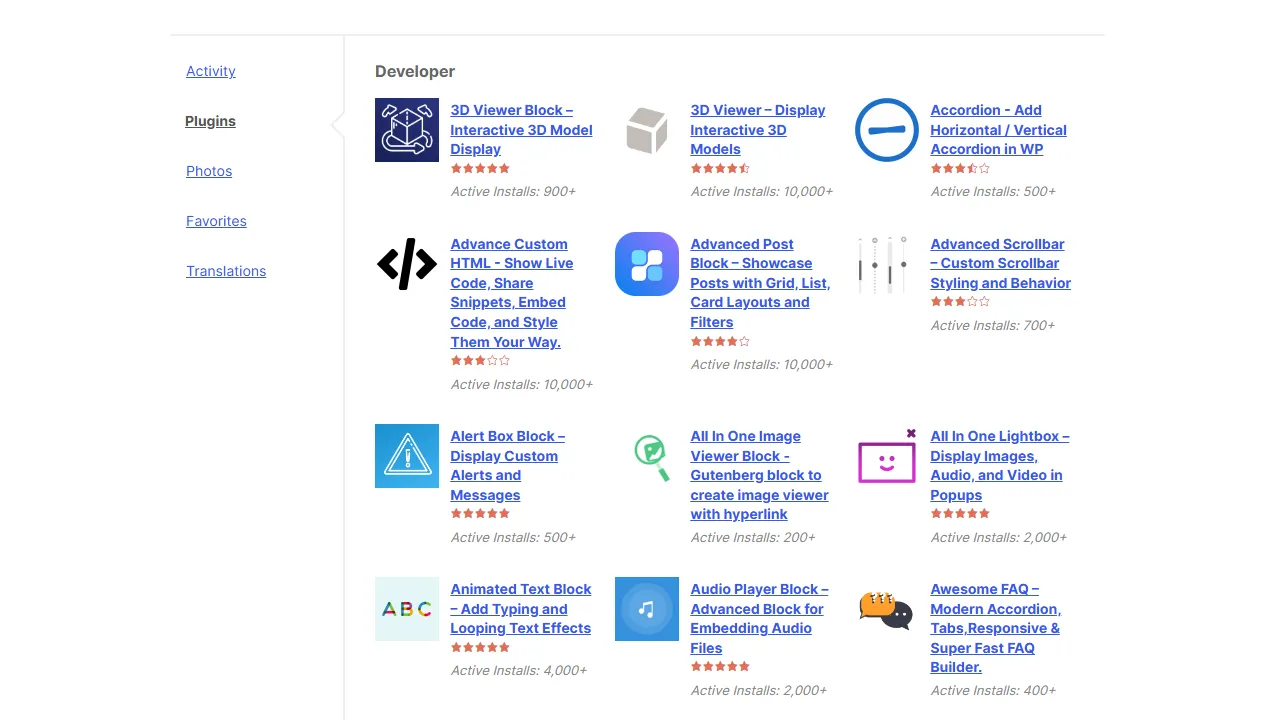Image resolution: width=1280 pixels, height=720 pixels.
Task: Open the Translations sidebar item
Action: click(x=226, y=271)
